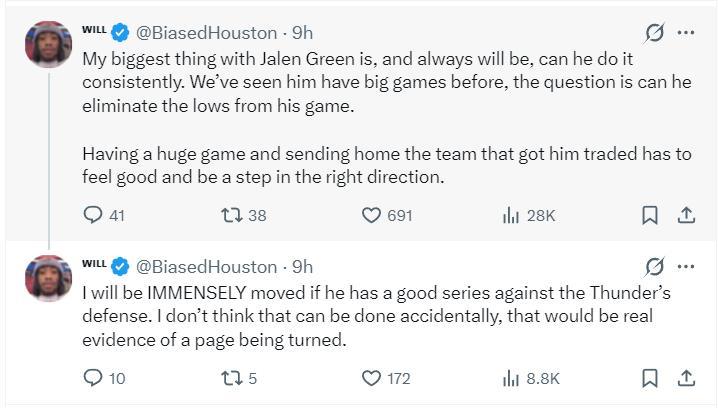
Task: Click the 9h timestamp on second tweet
Action: tap(302, 266)
